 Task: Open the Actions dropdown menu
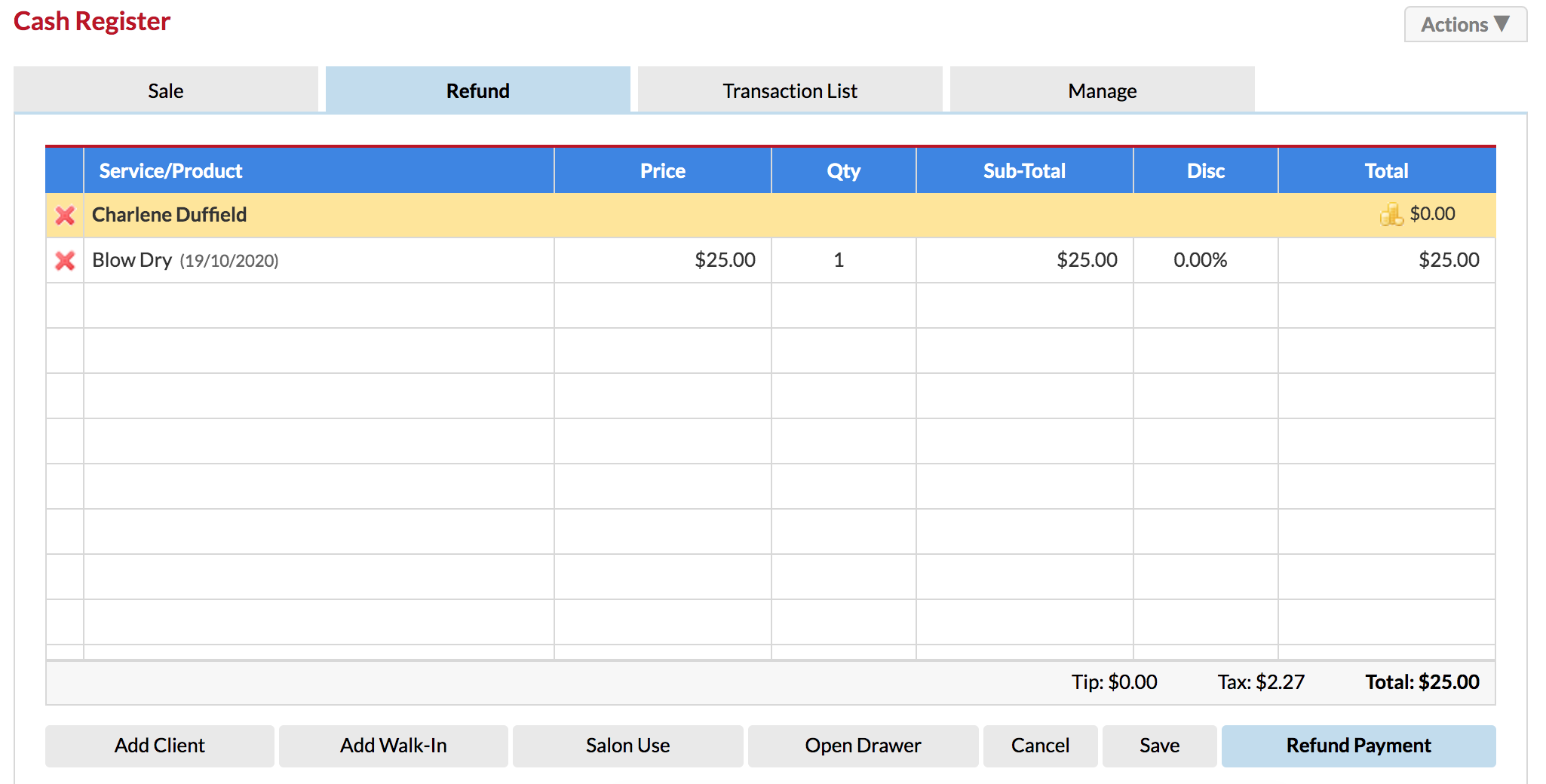(x=1465, y=24)
